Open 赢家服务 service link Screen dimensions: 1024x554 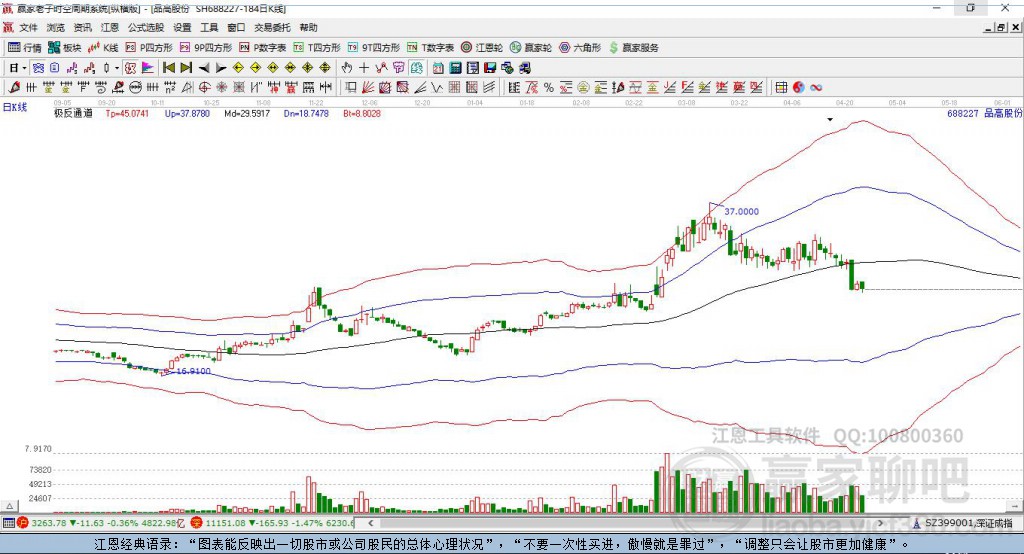coord(633,48)
